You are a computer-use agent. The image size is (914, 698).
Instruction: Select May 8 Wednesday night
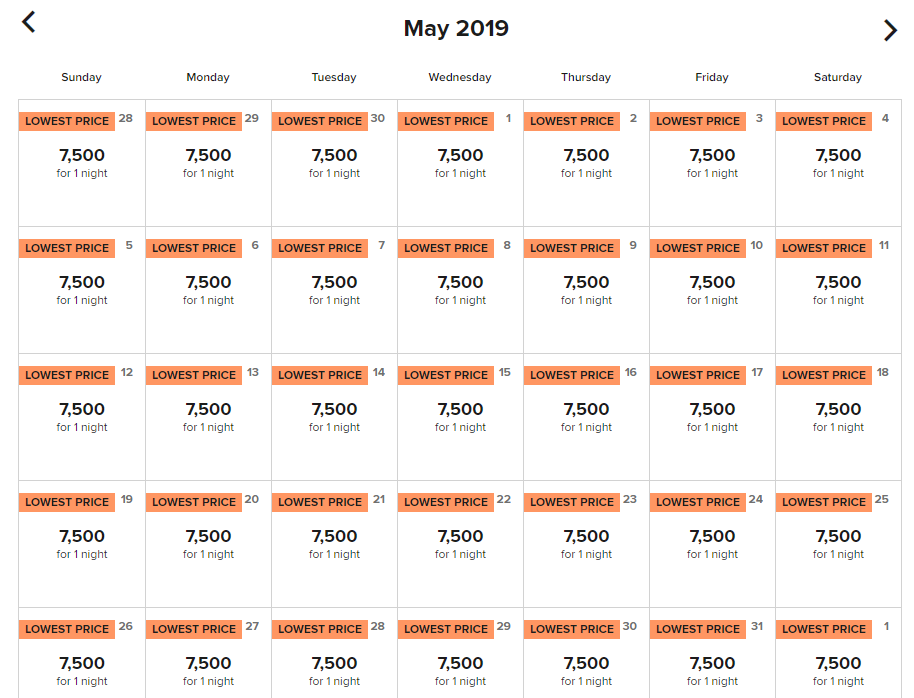tap(460, 290)
